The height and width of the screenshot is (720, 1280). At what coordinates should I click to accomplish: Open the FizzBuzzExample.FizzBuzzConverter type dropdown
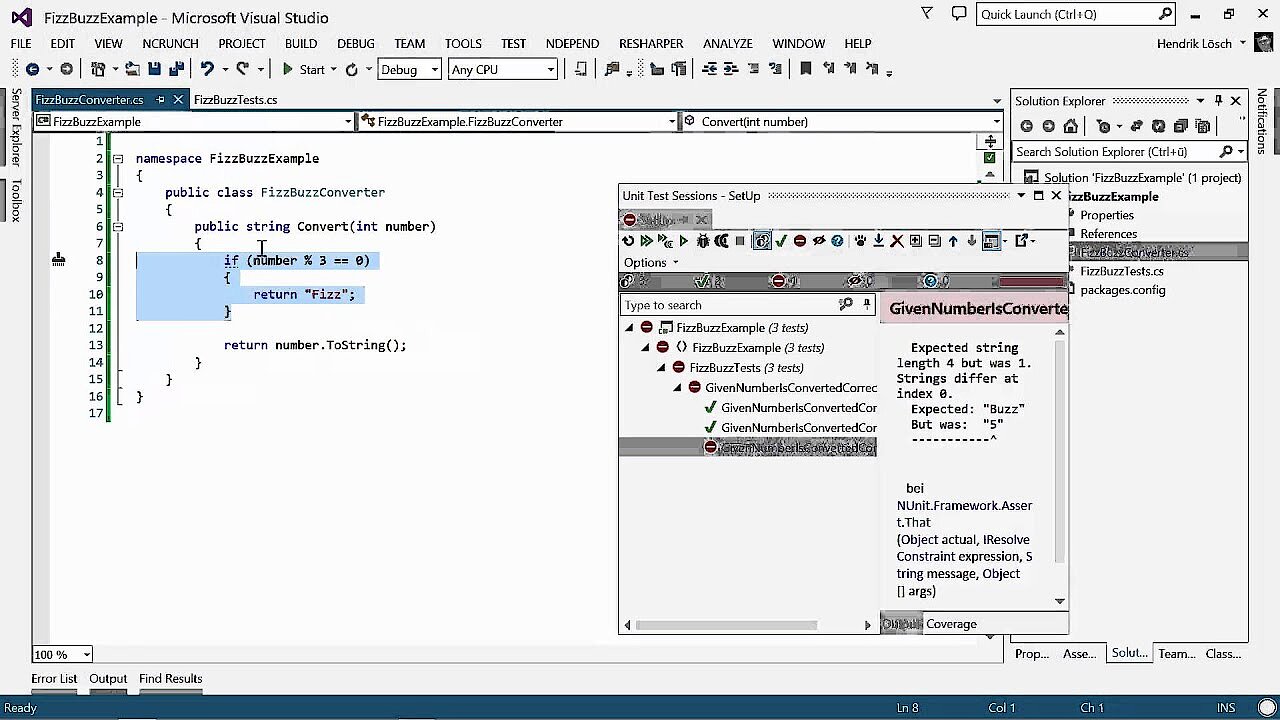pyautogui.click(x=517, y=122)
